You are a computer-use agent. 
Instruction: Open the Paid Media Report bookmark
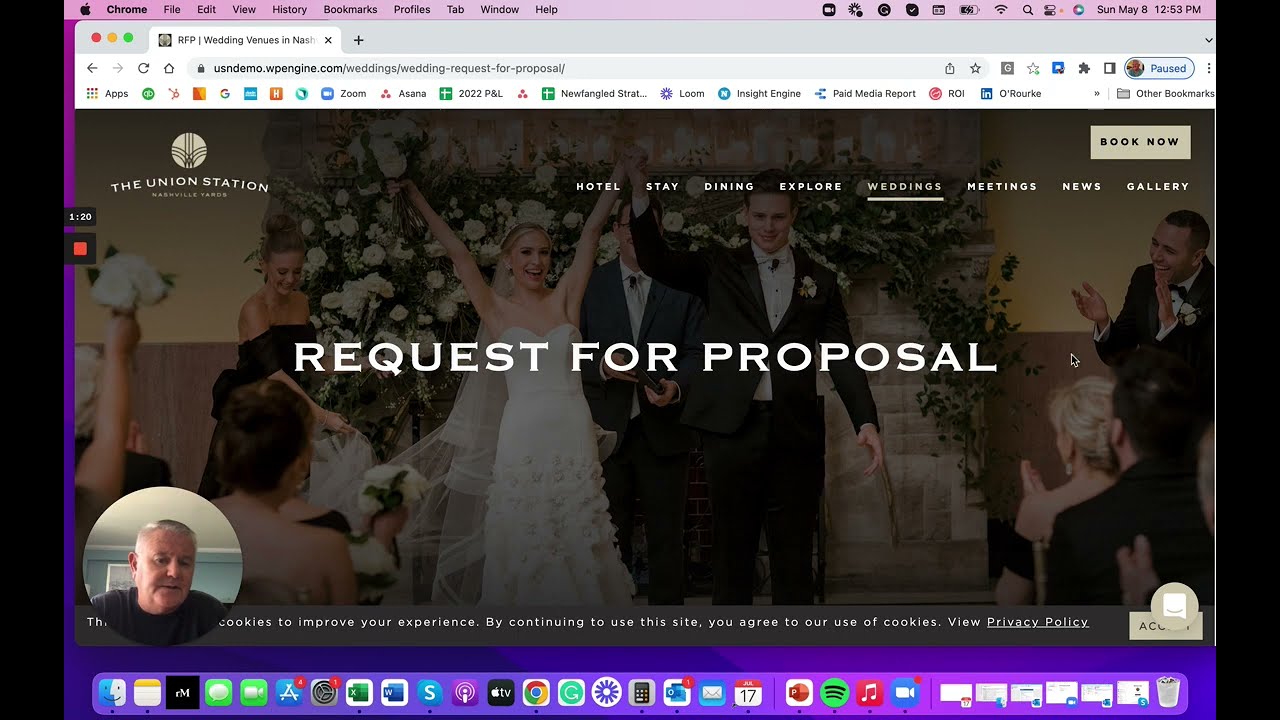(x=865, y=94)
